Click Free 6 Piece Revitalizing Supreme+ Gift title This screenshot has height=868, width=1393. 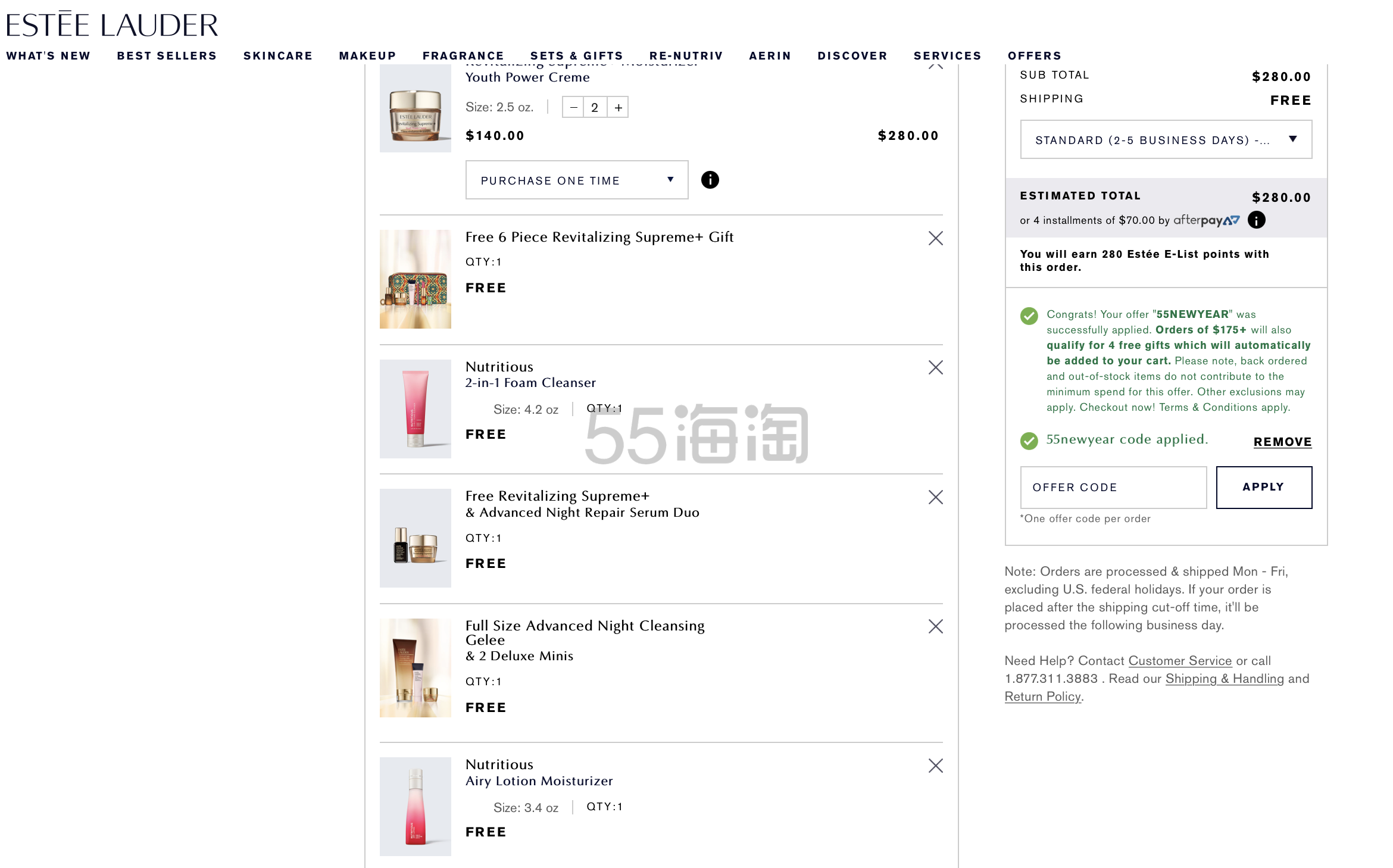(x=599, y=237)
